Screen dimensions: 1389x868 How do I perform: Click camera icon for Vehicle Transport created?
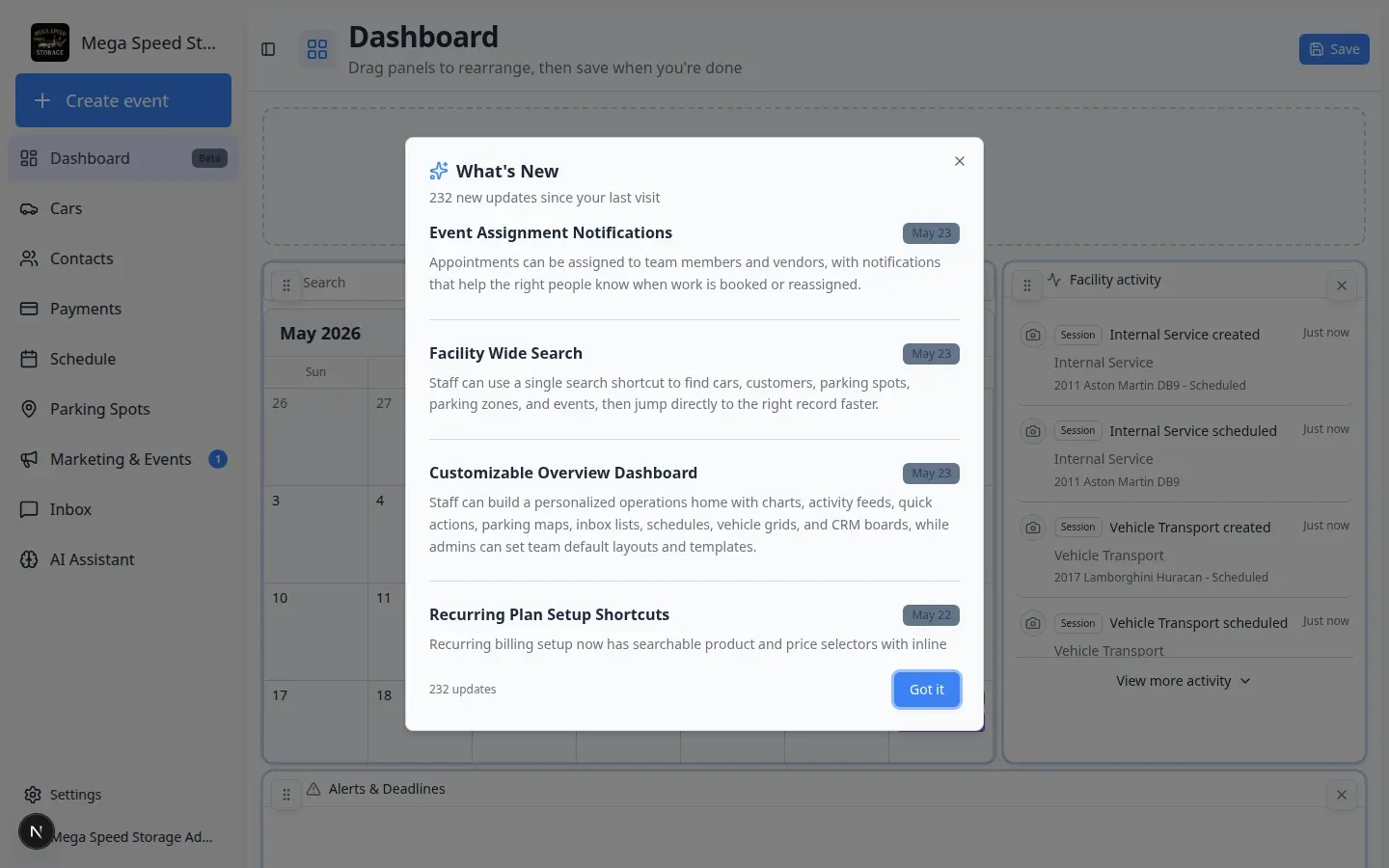pos(1033,528)
